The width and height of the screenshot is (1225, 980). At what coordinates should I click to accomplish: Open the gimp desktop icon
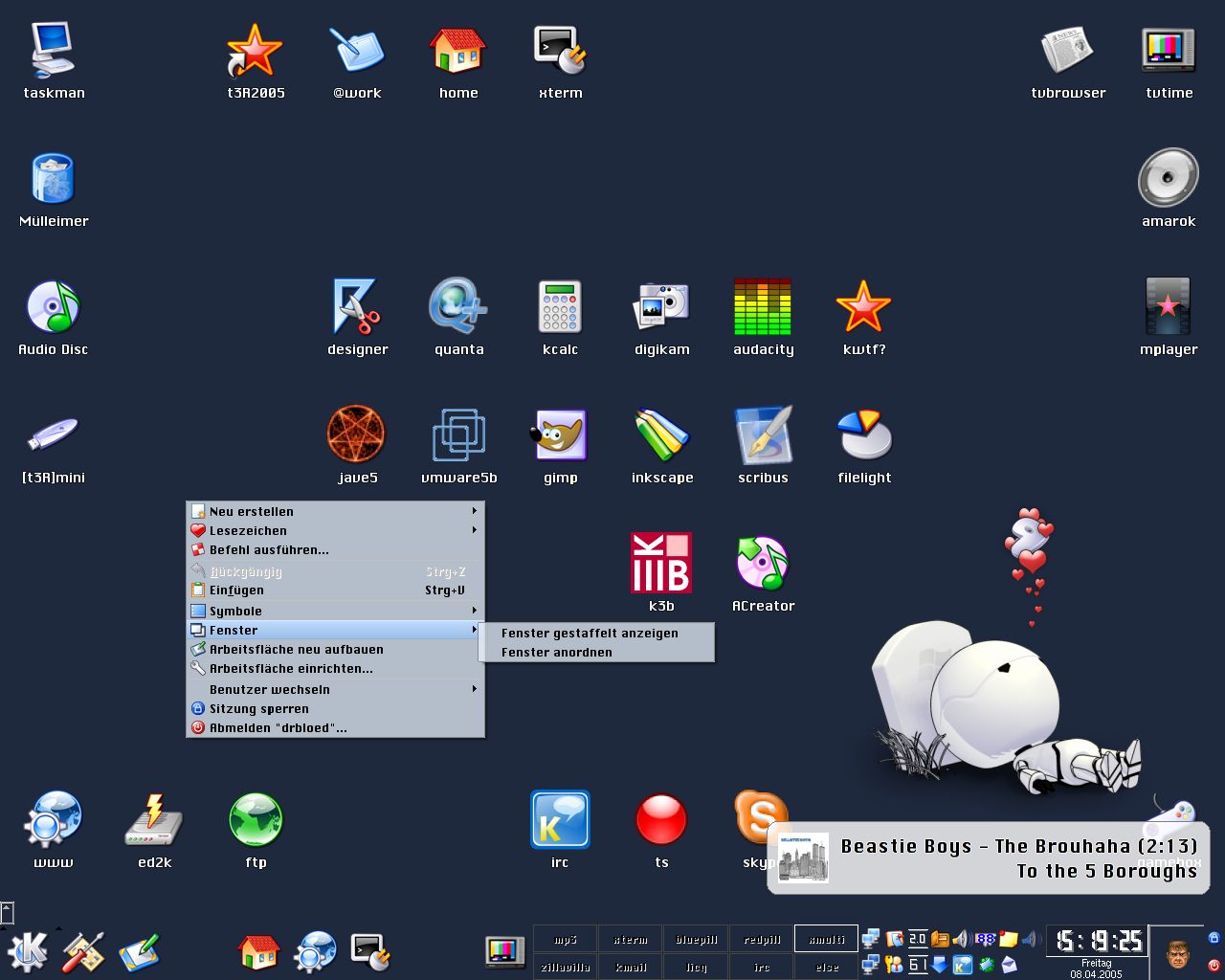[560, 436]
